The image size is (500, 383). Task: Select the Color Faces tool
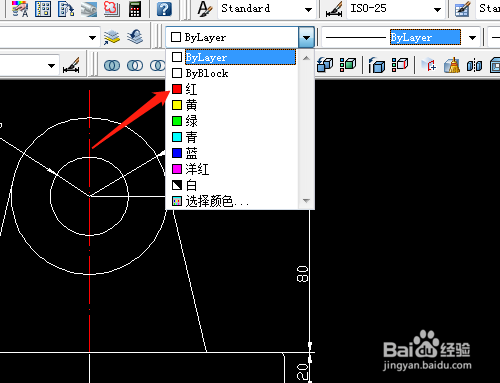(348, 65)
